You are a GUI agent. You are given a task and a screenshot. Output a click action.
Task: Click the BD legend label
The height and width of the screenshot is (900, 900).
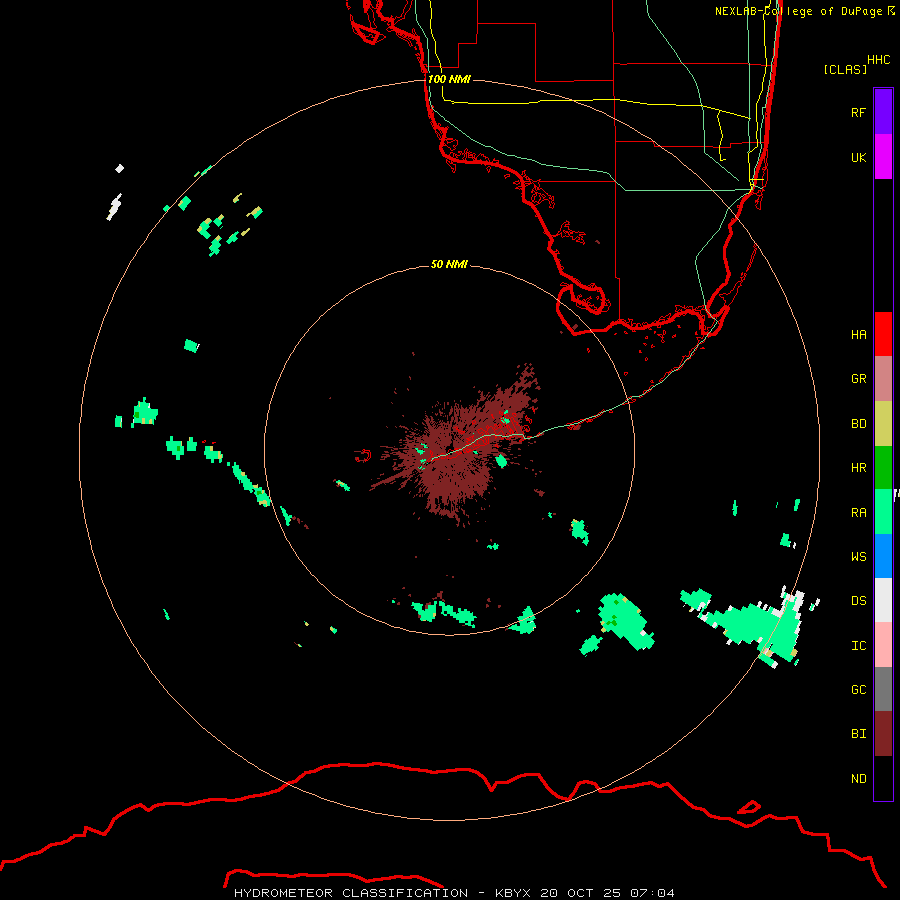(x=858, y=424)
